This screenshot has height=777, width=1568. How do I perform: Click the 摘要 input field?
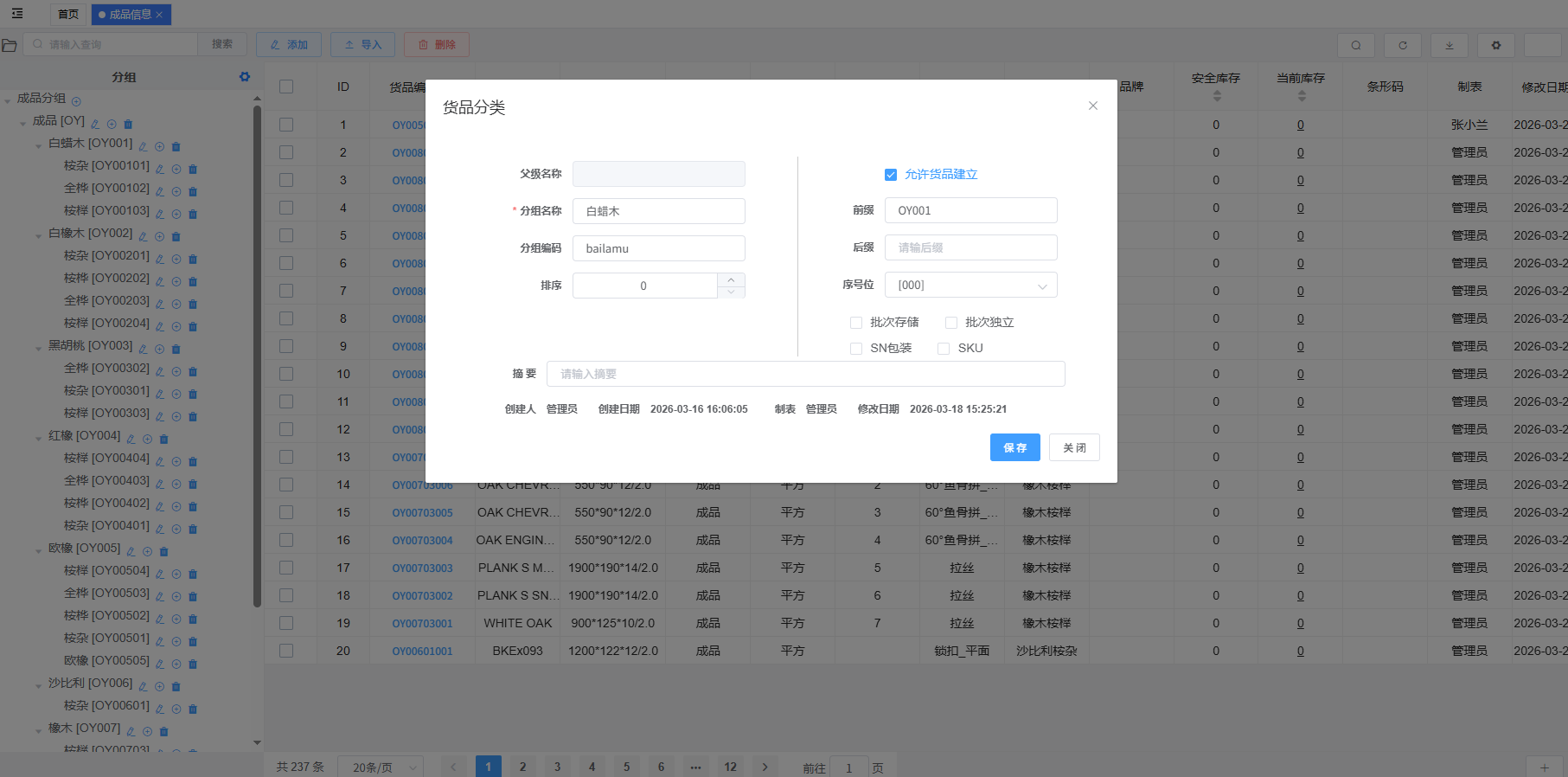(x=805, y=374)
